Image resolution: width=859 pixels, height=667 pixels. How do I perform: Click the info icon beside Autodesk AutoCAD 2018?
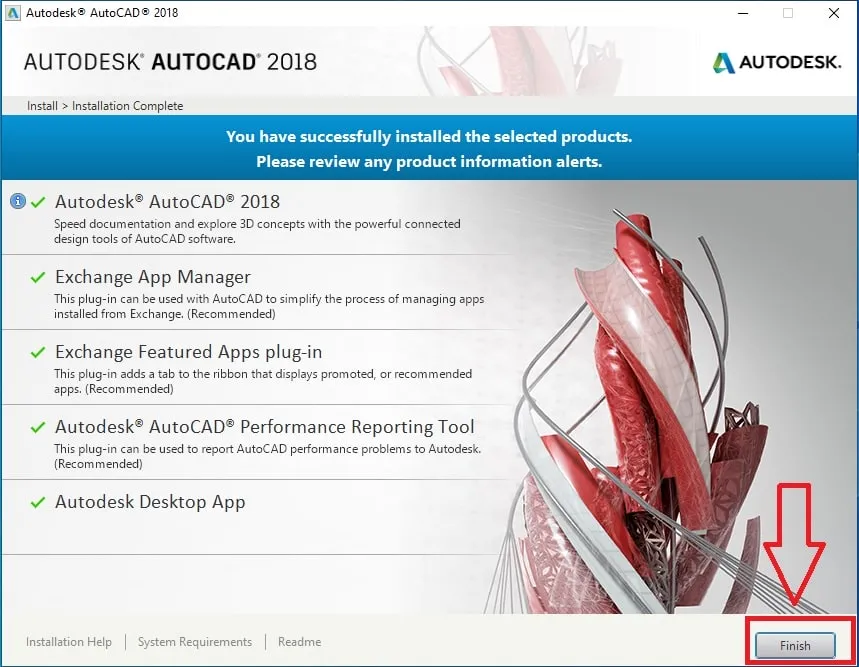(x=18, y=200)
